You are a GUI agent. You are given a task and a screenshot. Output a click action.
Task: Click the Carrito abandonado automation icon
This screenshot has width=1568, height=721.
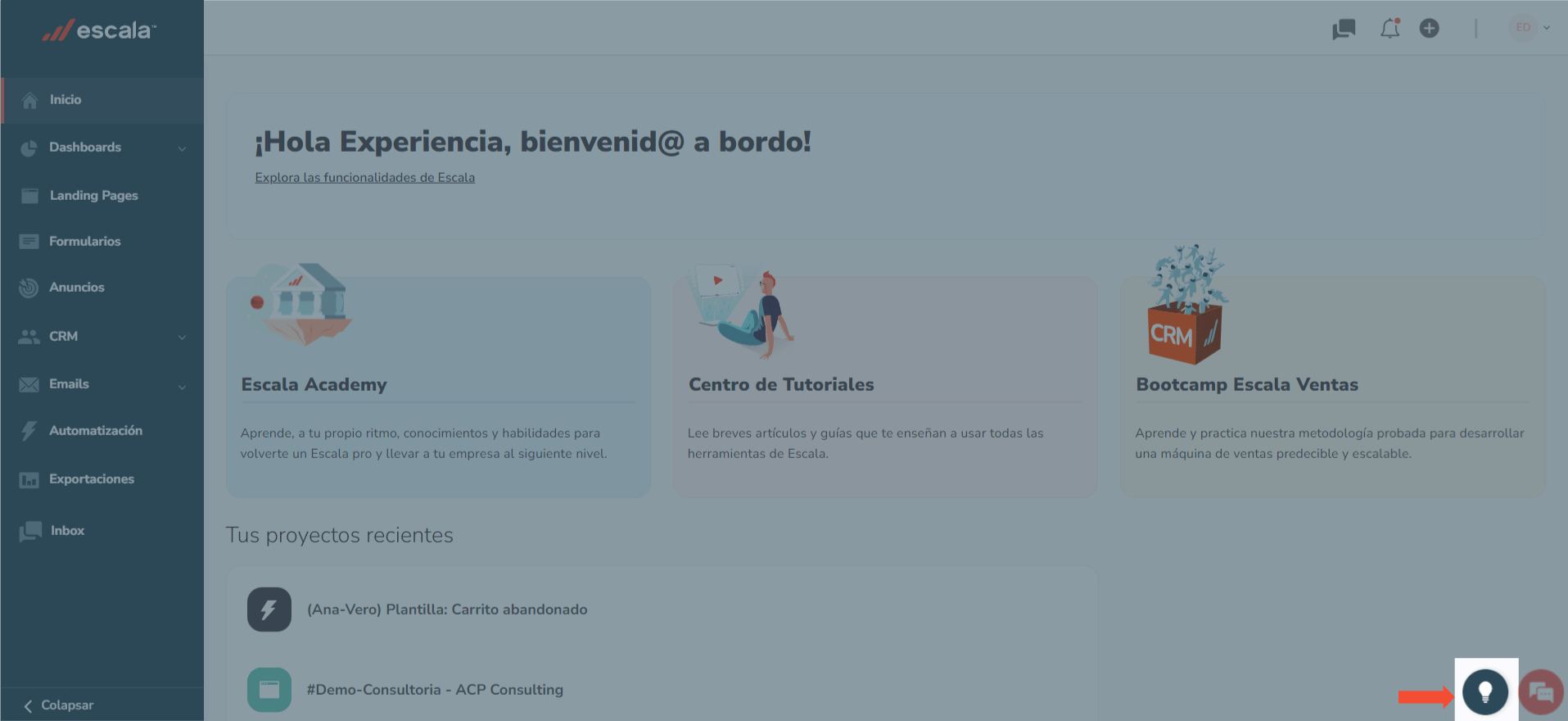tap(269, 610)
